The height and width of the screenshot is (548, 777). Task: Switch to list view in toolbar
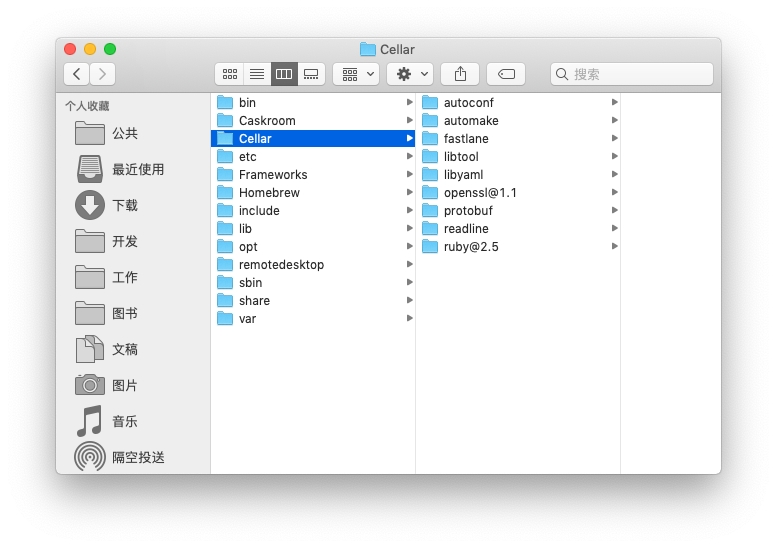point(257,74)
